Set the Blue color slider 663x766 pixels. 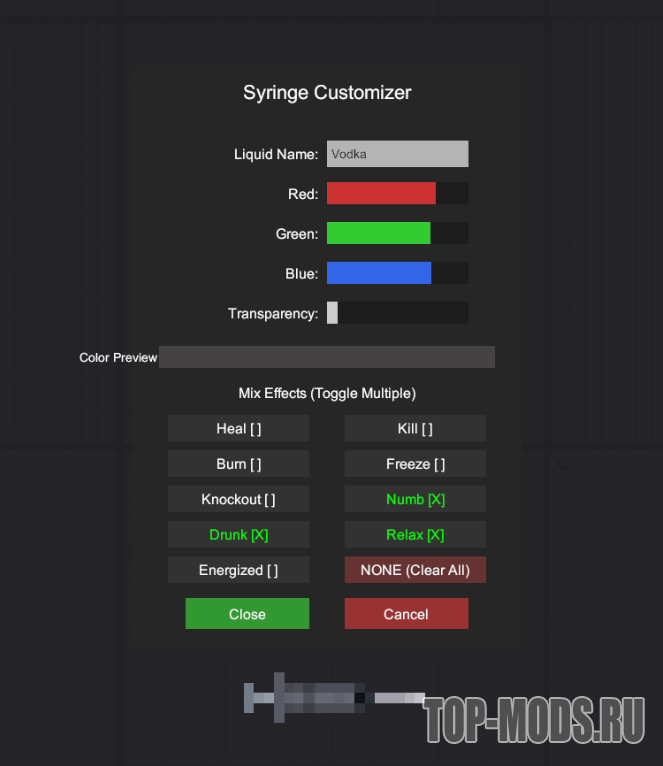(x=397, y=273)
